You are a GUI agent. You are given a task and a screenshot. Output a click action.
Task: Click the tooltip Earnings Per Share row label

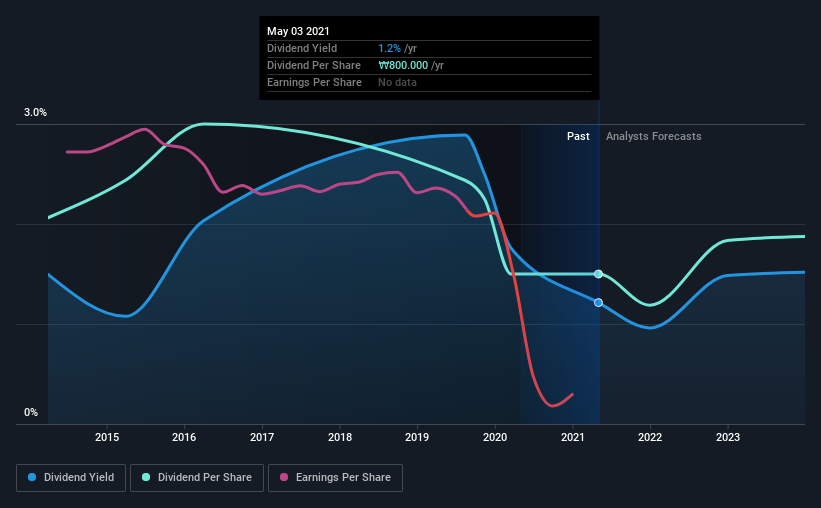(x=314, y=82)
